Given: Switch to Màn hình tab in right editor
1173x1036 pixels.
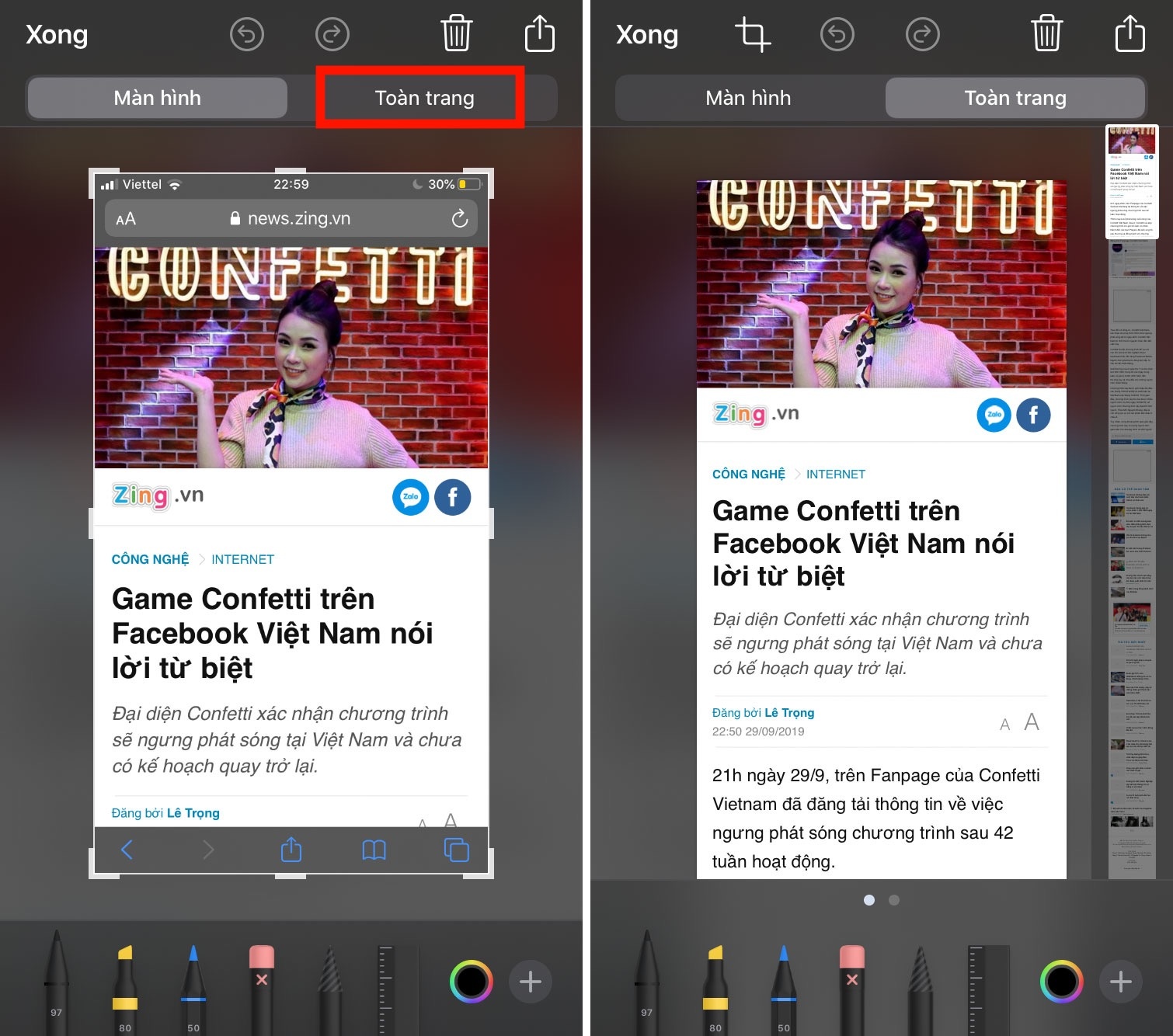Looking at the screenshot, I should pyautogui.click(x=748, y=98).
